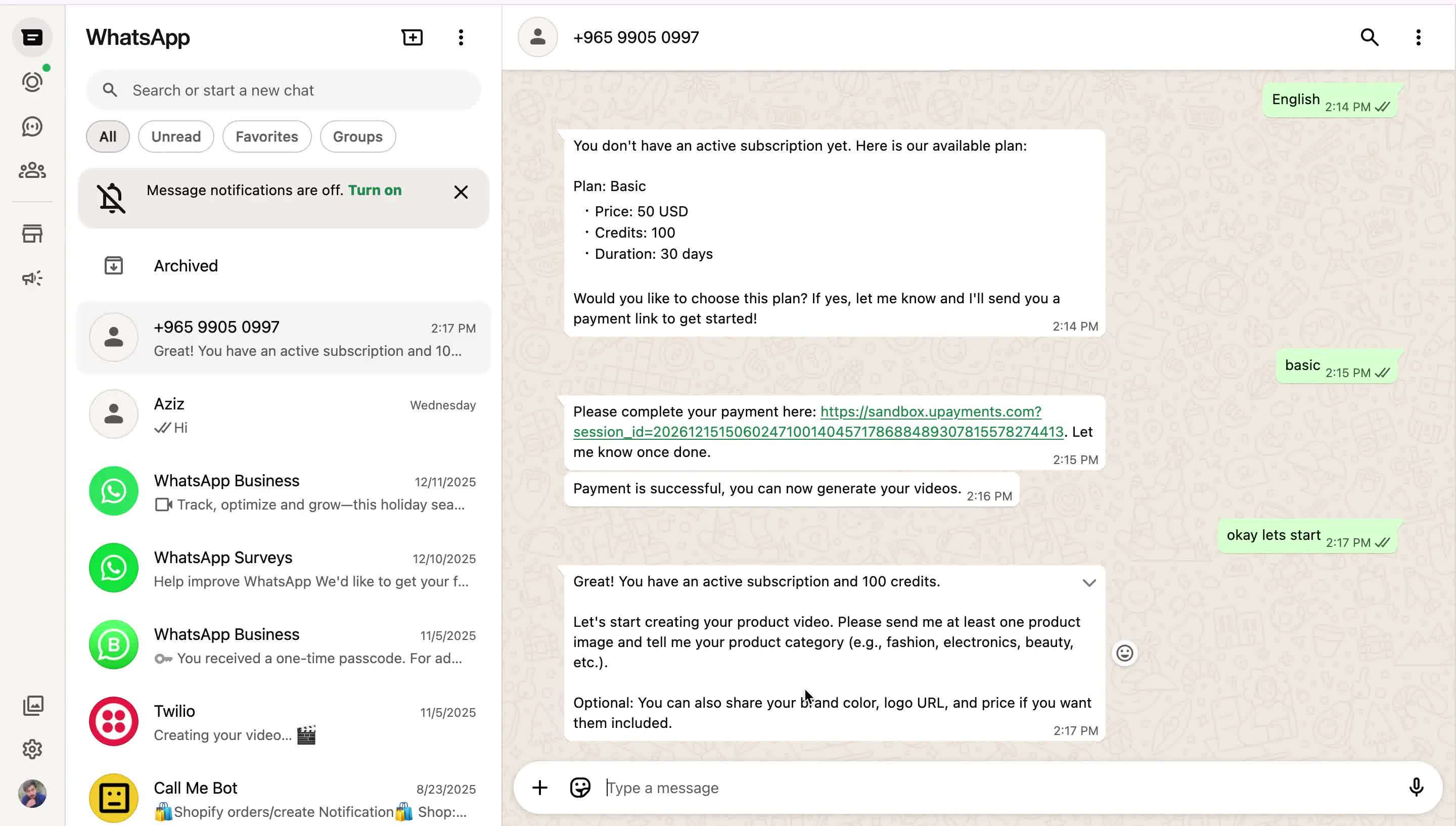
Task: Turn on message notifications
Action: (375, 190)
